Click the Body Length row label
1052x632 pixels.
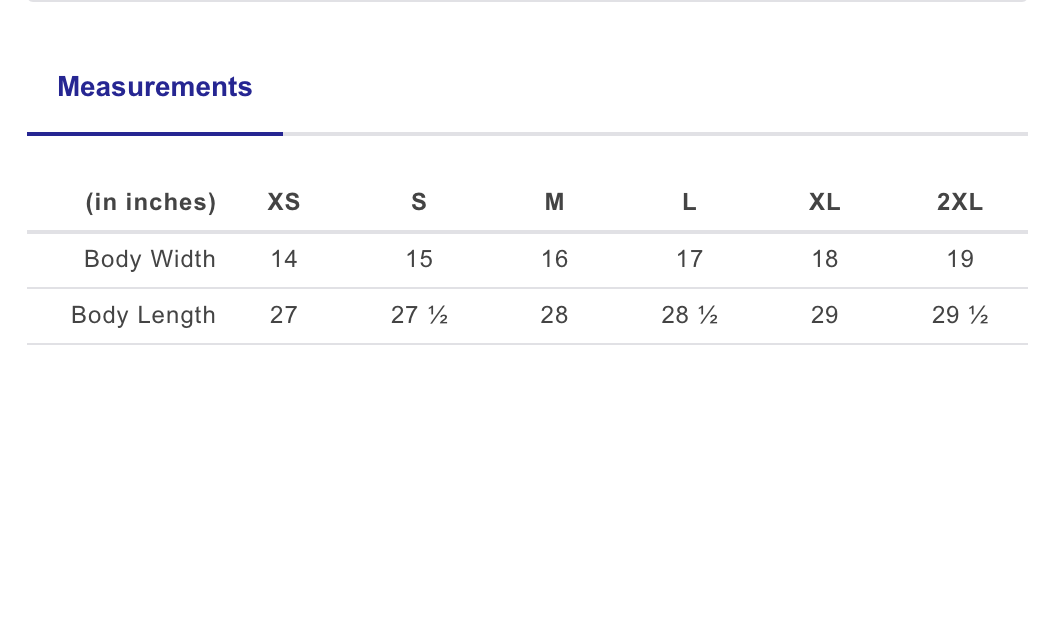point(144,315)
